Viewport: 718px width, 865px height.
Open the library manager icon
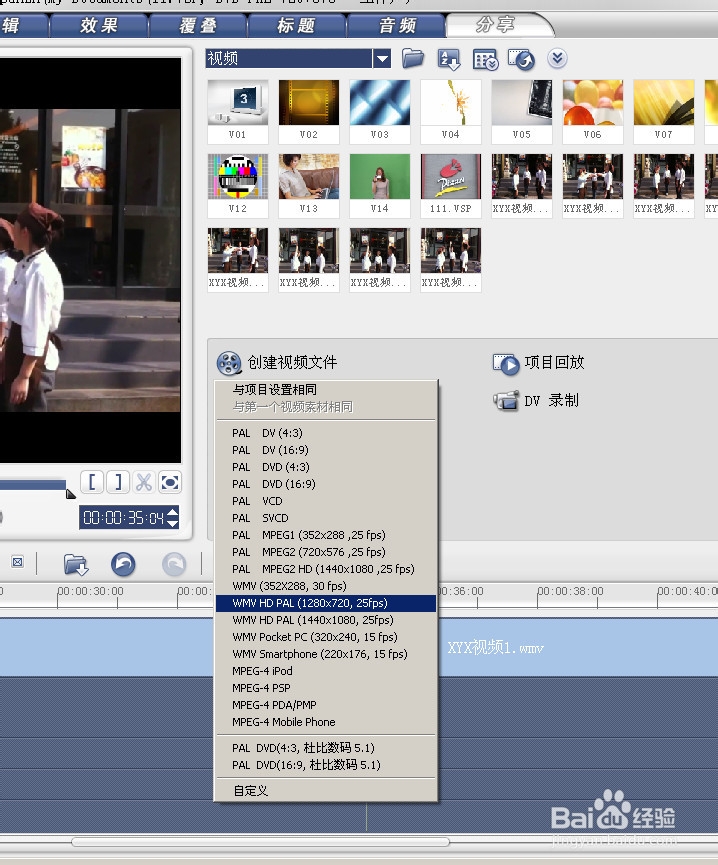pos(485,60)
